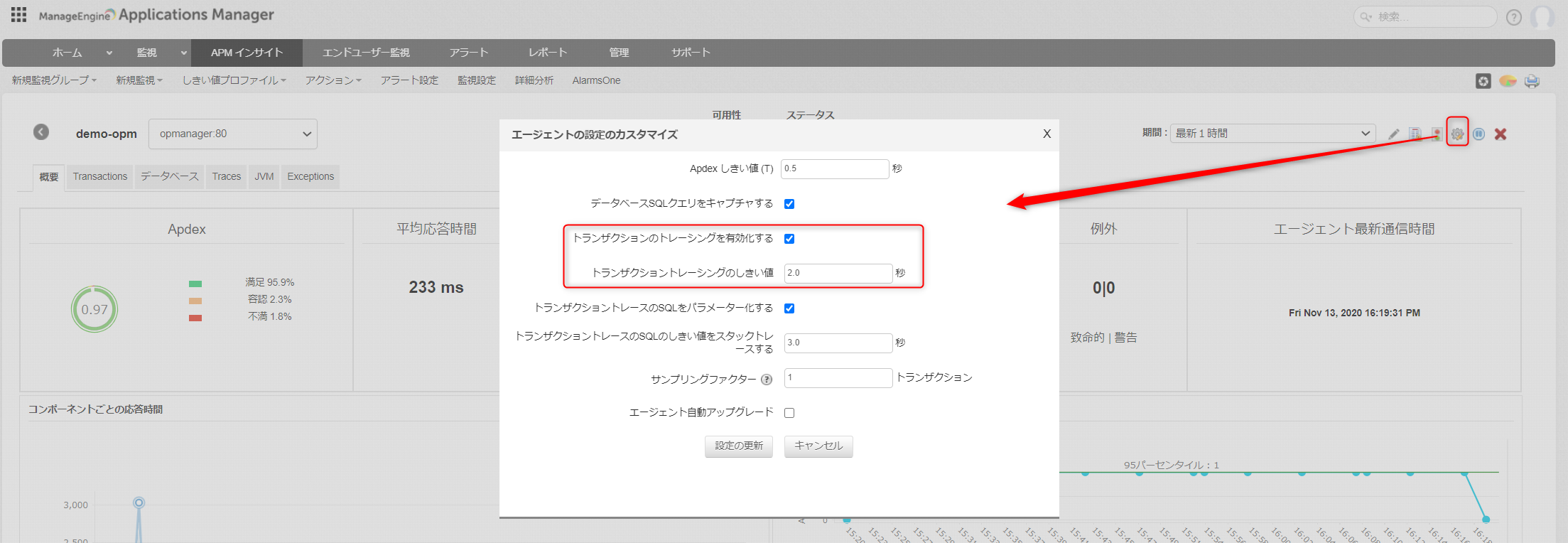Viewport: 1568px width, 543px height.
Task: Open the pie chart report icon
Action: 1508,81
